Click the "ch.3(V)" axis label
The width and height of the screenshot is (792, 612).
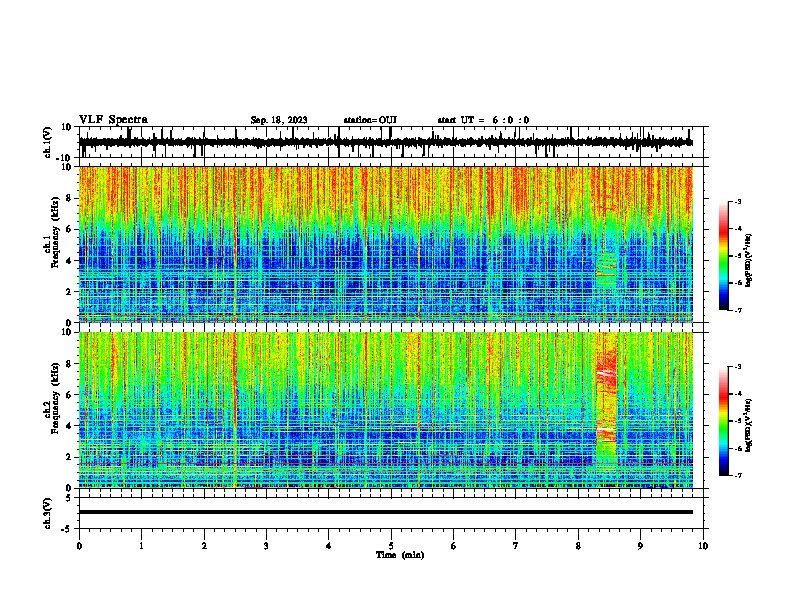pyautogui.click(x=48, y=513)
